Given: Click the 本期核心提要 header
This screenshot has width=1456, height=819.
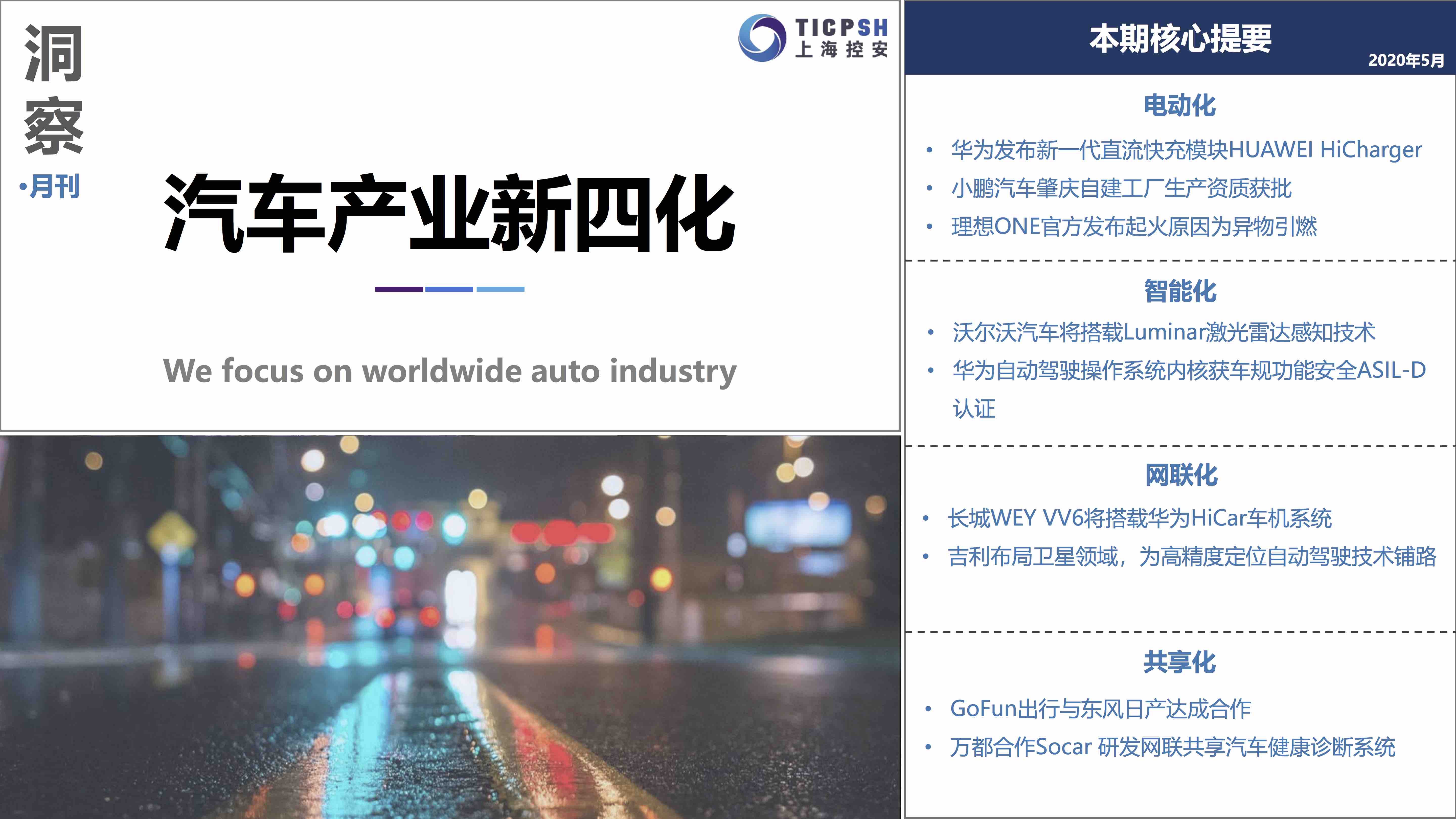Looking at the screenshot, I should click(1180, 38).
